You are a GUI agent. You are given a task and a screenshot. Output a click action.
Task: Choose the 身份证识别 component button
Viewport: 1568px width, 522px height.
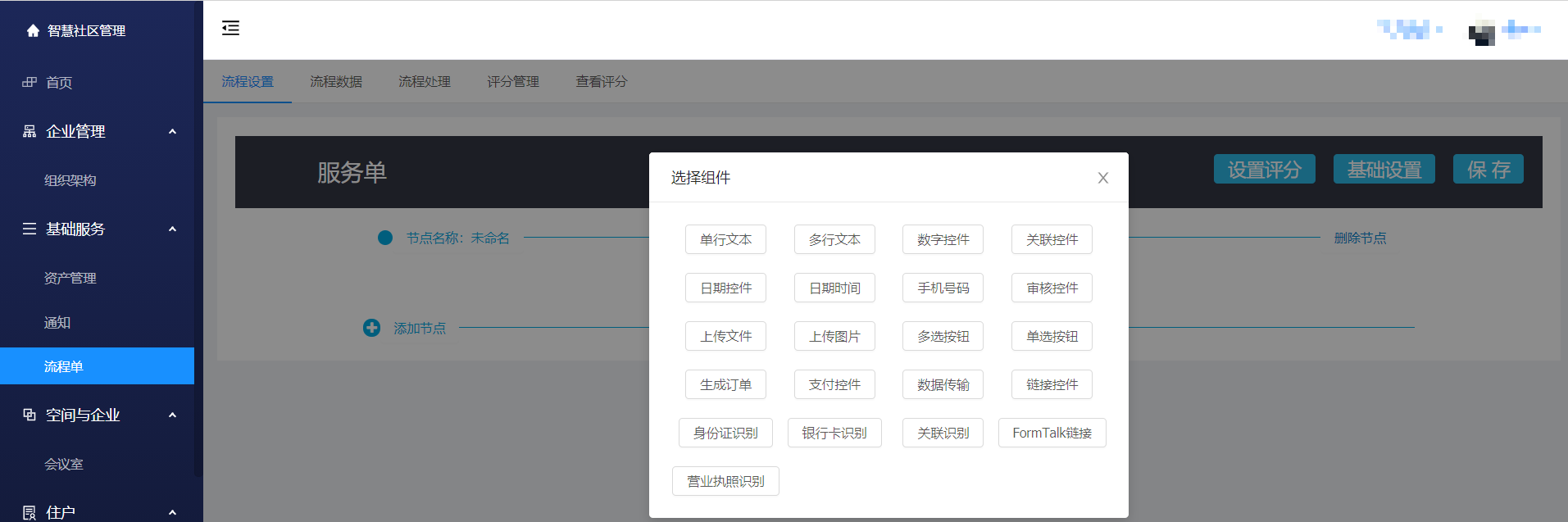[x=725, y=433]
